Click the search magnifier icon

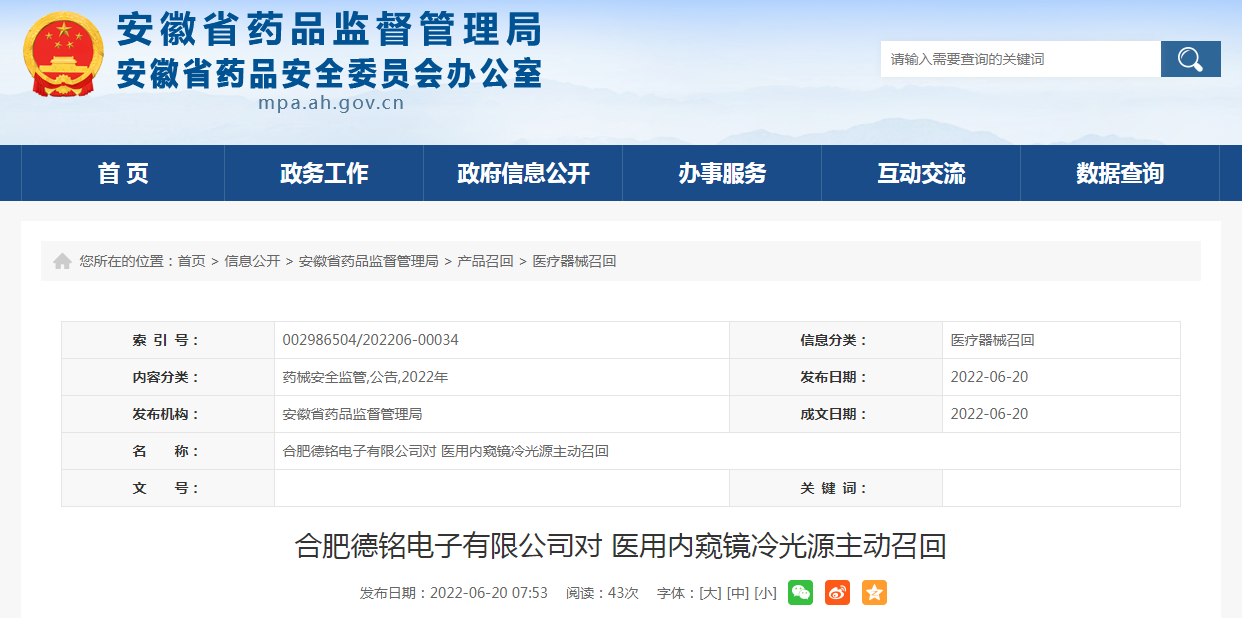pos(1190,58)
